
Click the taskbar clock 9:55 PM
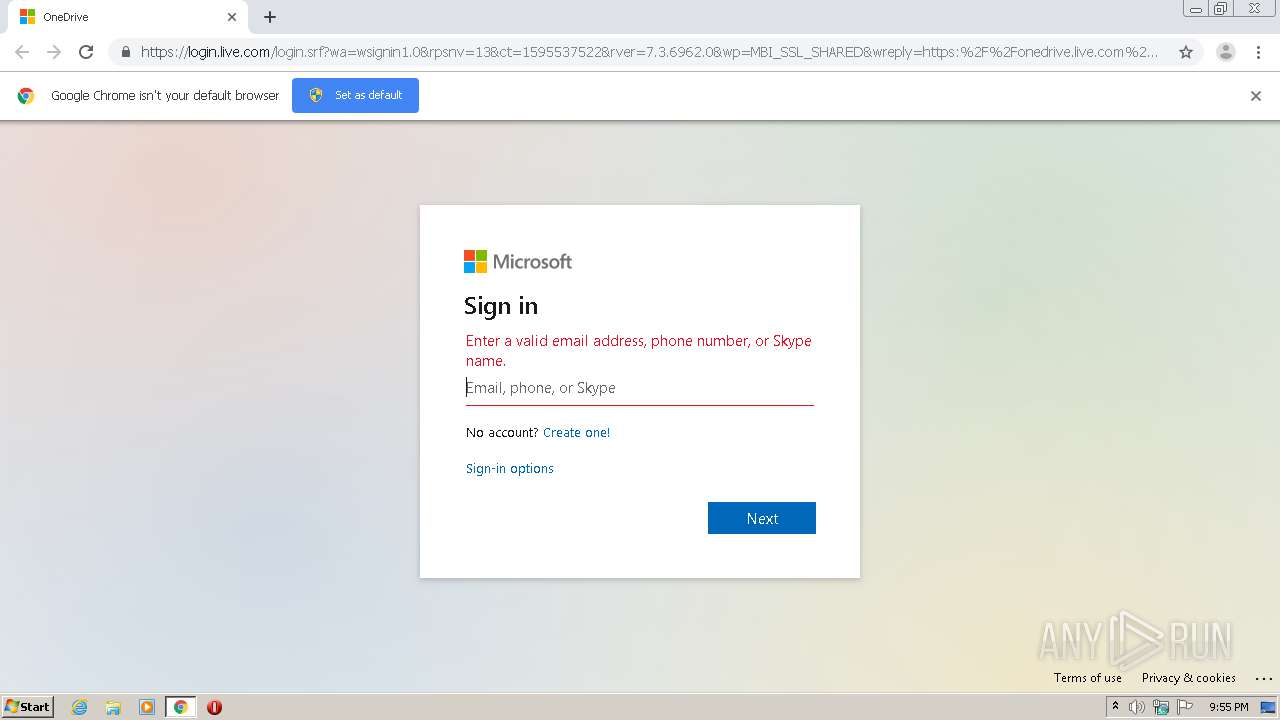click(1229, 707)
